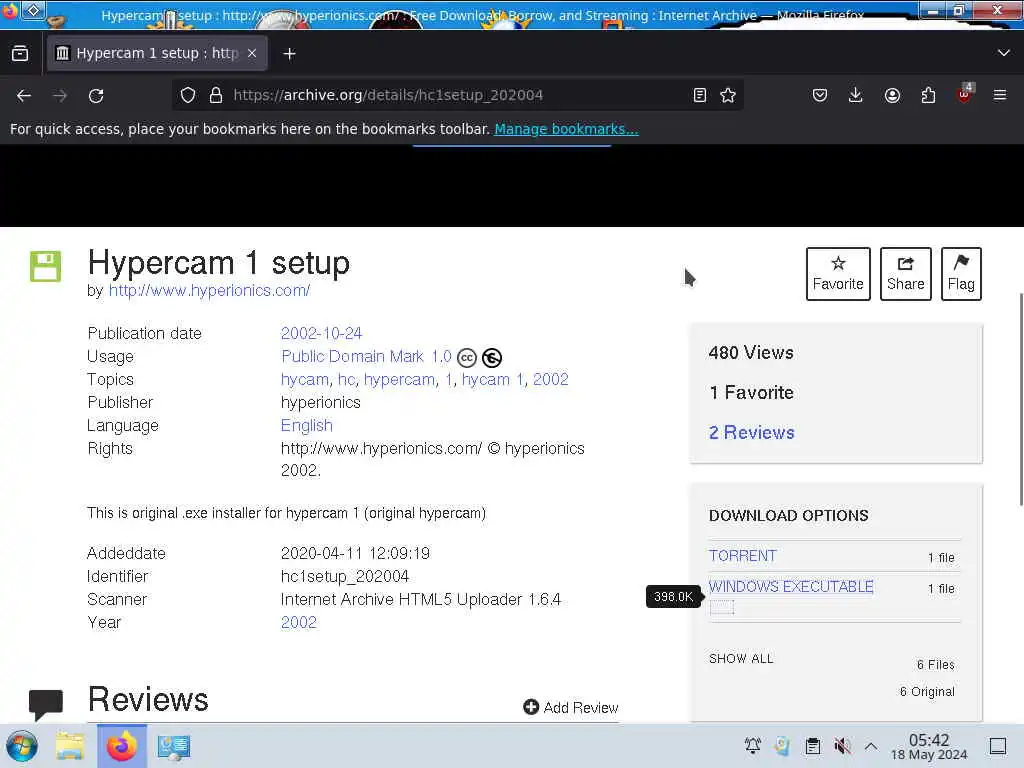
Task: Open Firefox View tab list icon
Action: pyautogui.click(x=20, y=54)
